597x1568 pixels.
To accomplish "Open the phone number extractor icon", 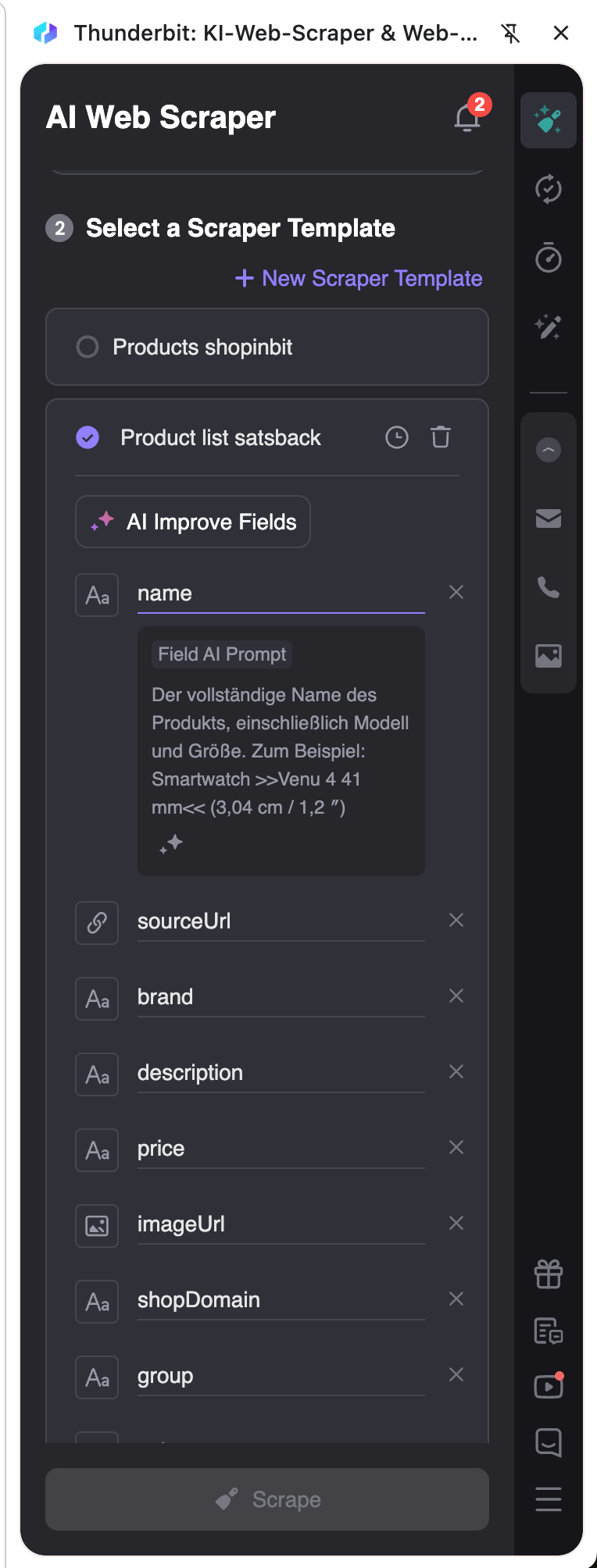I will pyautogui.click(x=549, y=587).
